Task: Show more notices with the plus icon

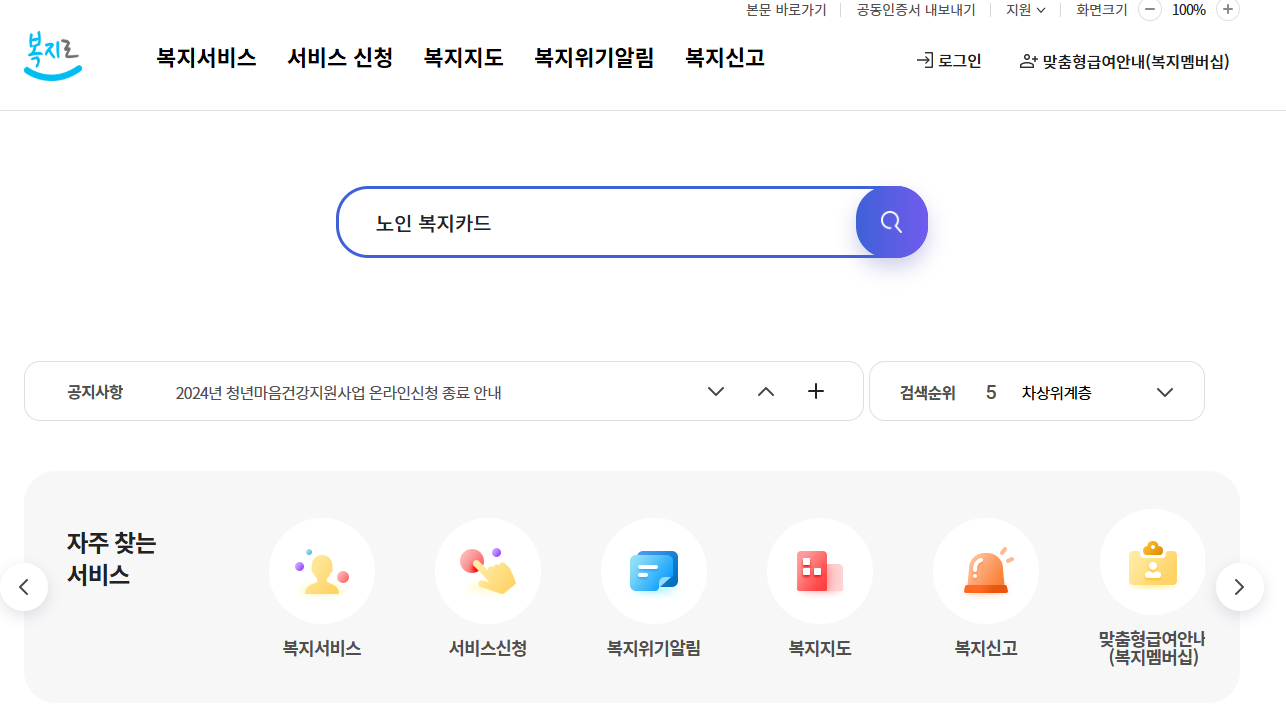Action: pos(816,391)
